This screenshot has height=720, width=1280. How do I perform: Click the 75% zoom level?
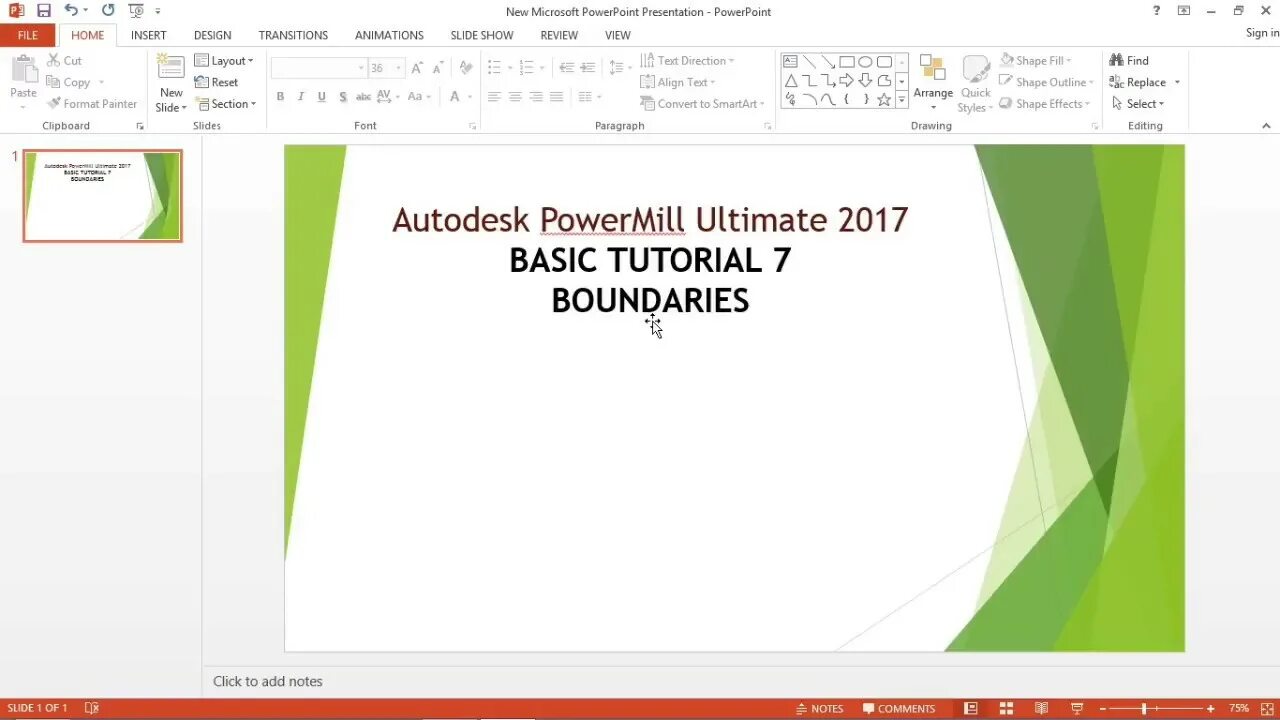point(1239,708)
